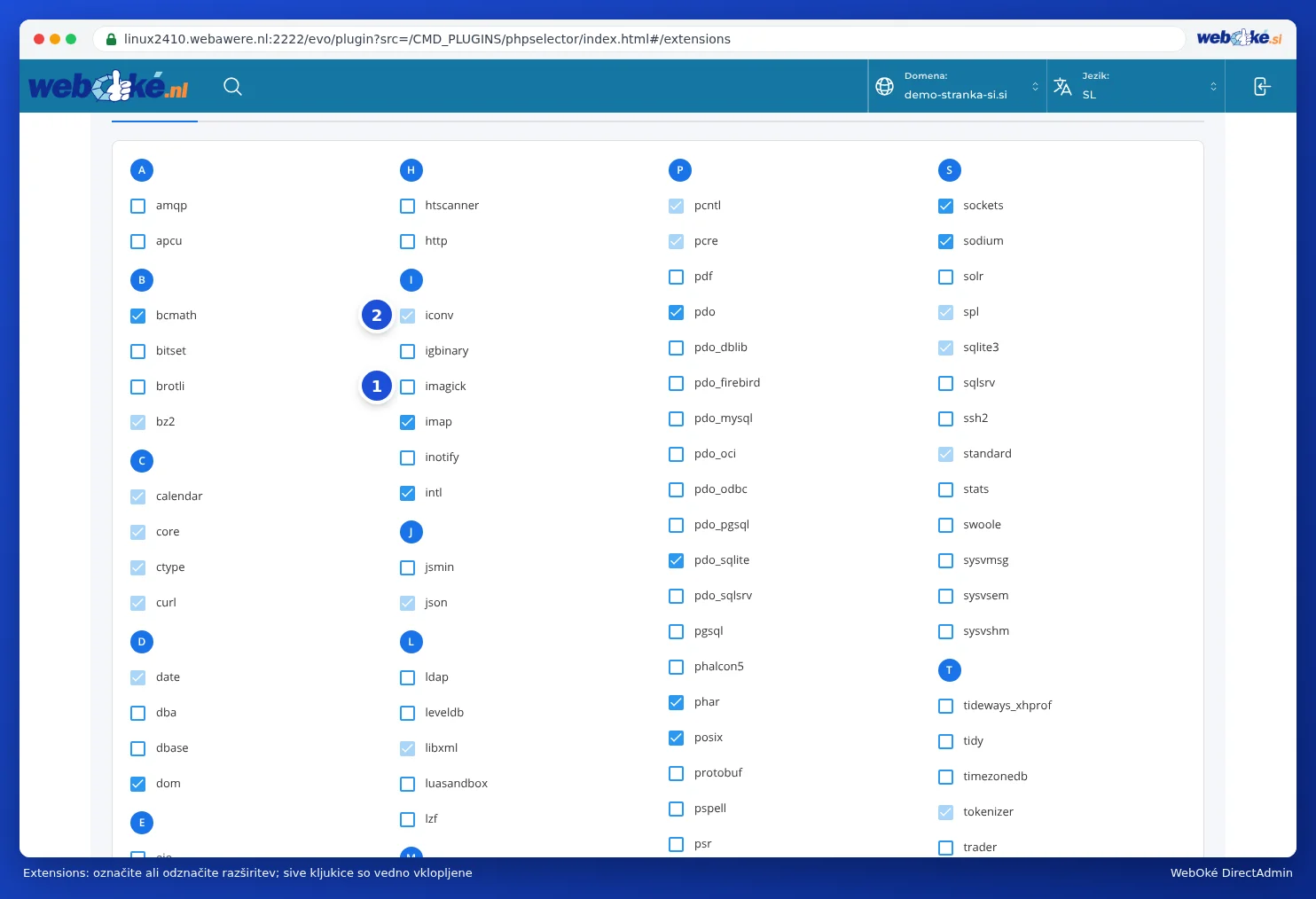Click the letter D section badge
The image size is (1316, 899).
coord(142,642)
